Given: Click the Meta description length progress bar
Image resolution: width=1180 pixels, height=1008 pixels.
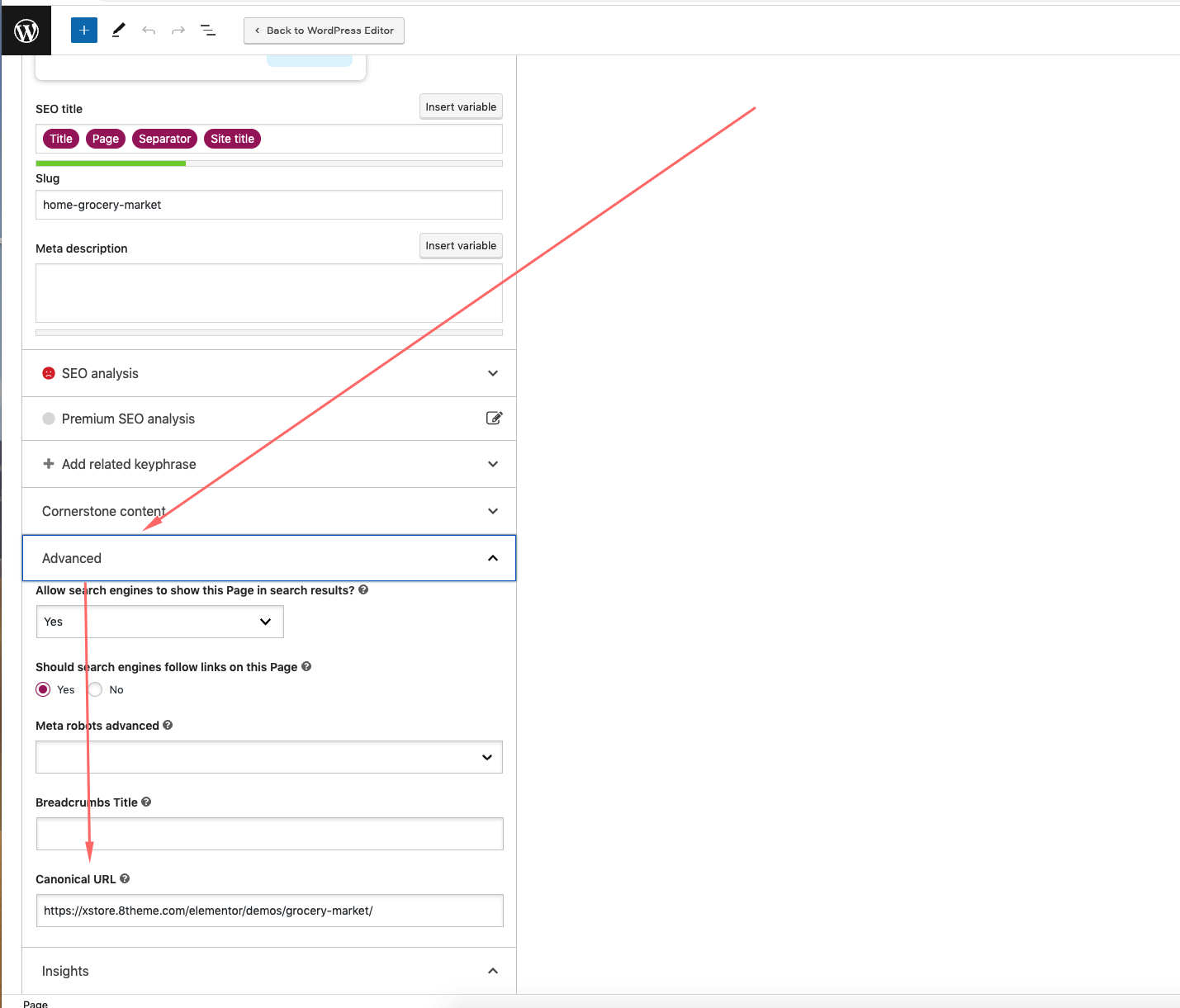Looking at the screenshot, I should pyautogui.click(x=269, y=333).
